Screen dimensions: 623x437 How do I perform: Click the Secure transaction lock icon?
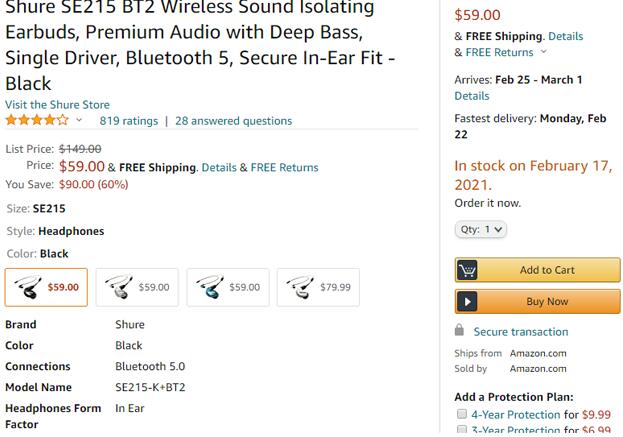click(x=460, y=331)
